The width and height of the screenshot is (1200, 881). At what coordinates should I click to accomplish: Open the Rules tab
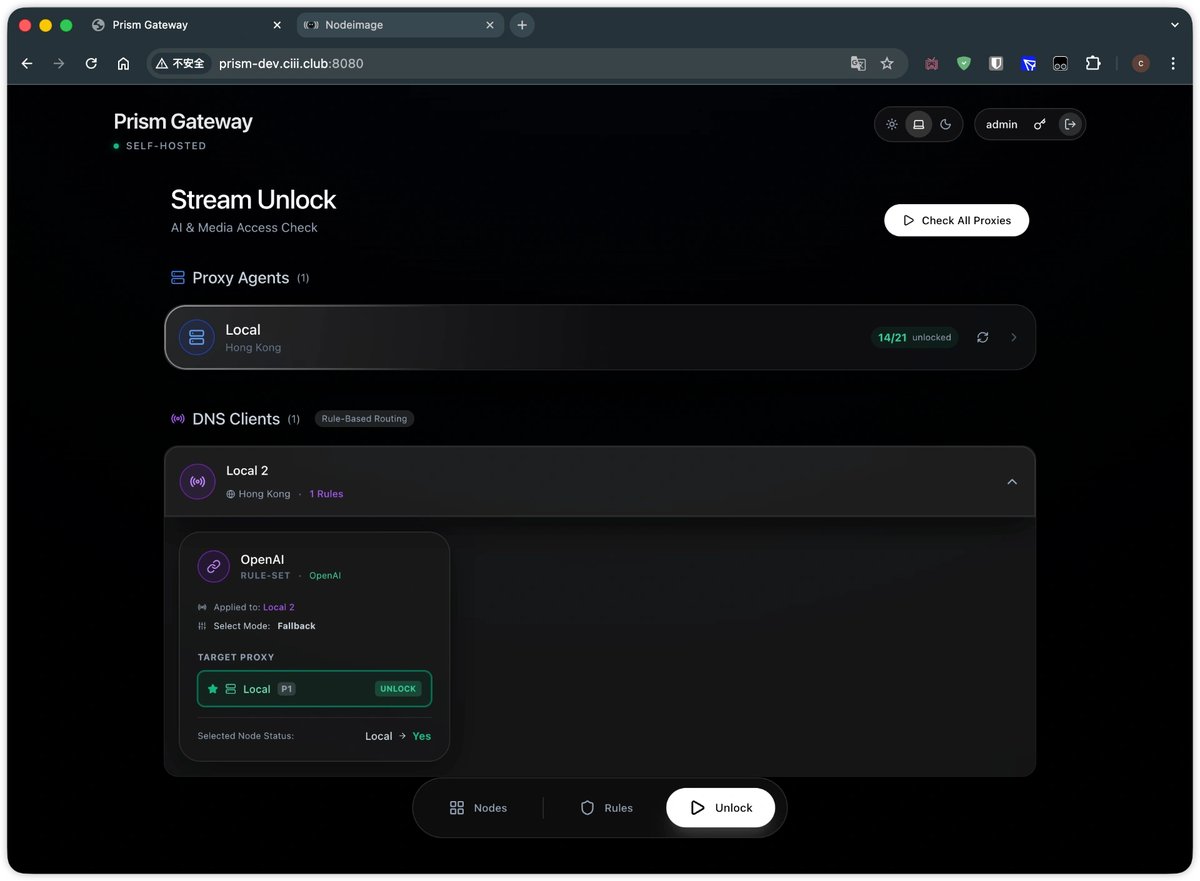(607, 808)
